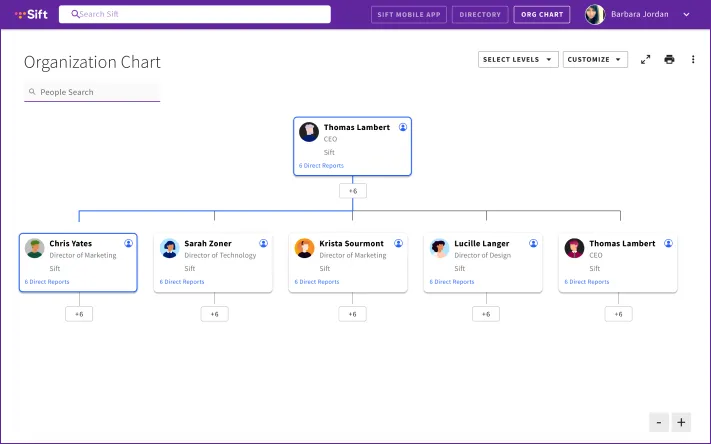
Task: Click Chris Yates name text
Action: click(71, 244)
